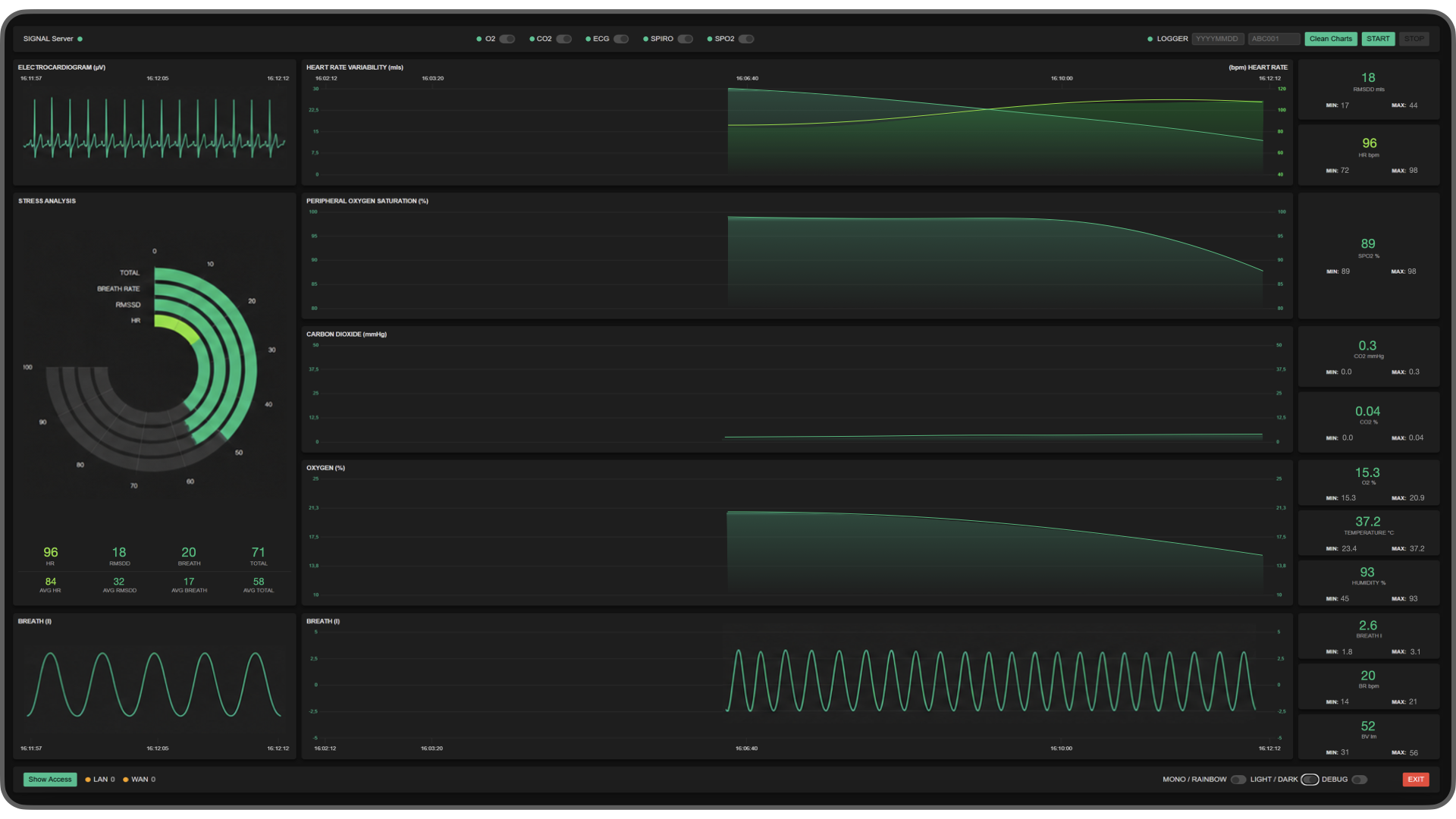The width and height of the screenshot is (1456, 819).
Task: Click the SPIRO status dot
Action: click(645, 39)
